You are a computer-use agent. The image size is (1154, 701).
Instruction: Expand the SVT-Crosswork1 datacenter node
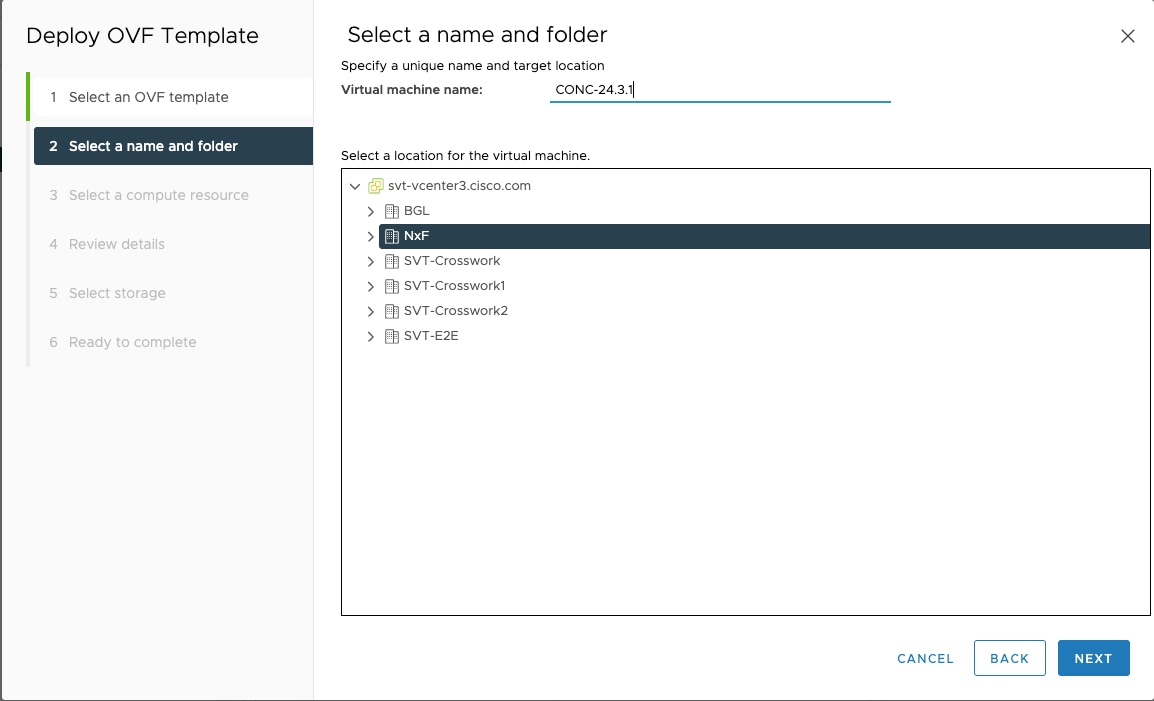click(x=371, y=286)
